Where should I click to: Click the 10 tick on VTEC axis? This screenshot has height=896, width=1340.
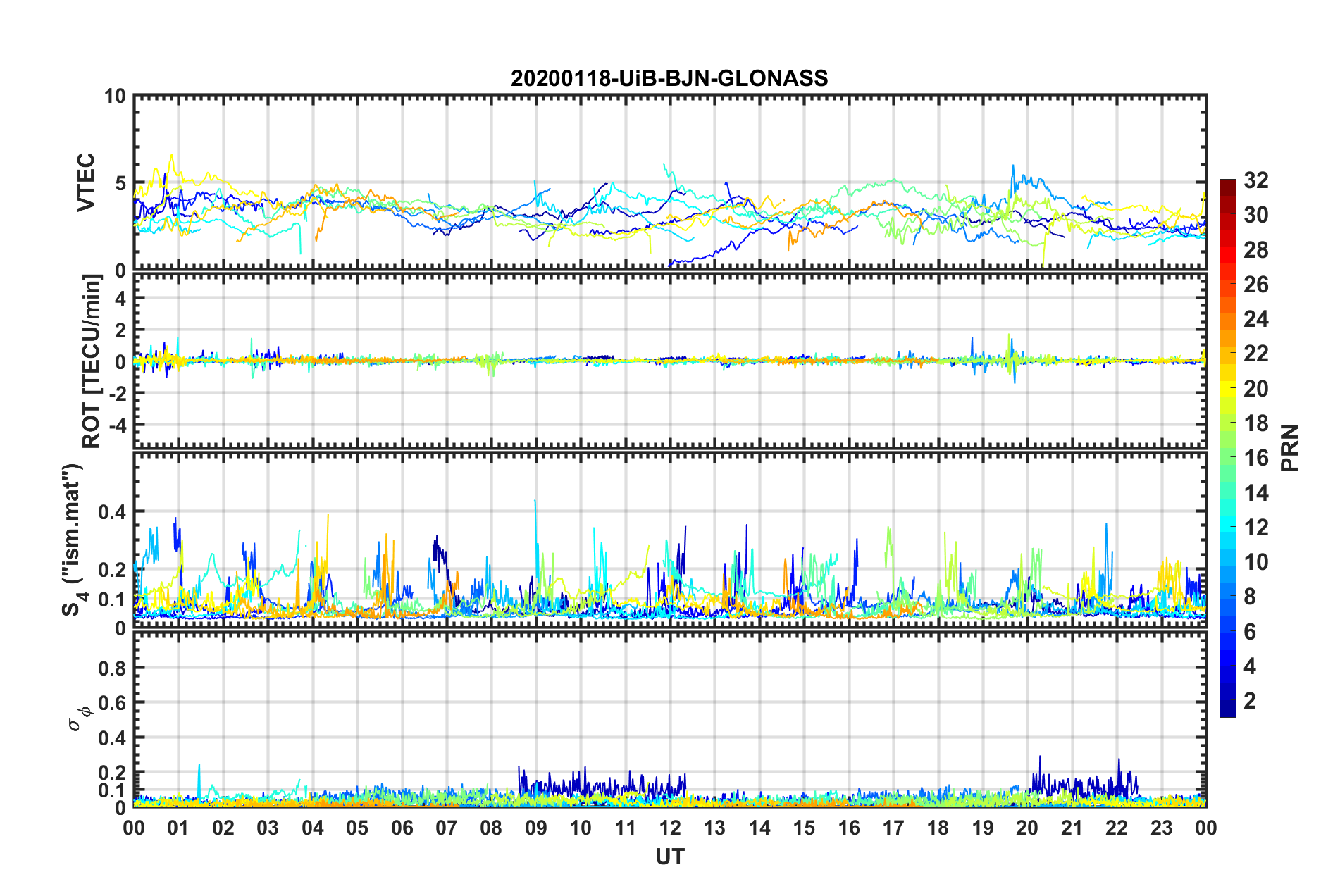(114, 96)
